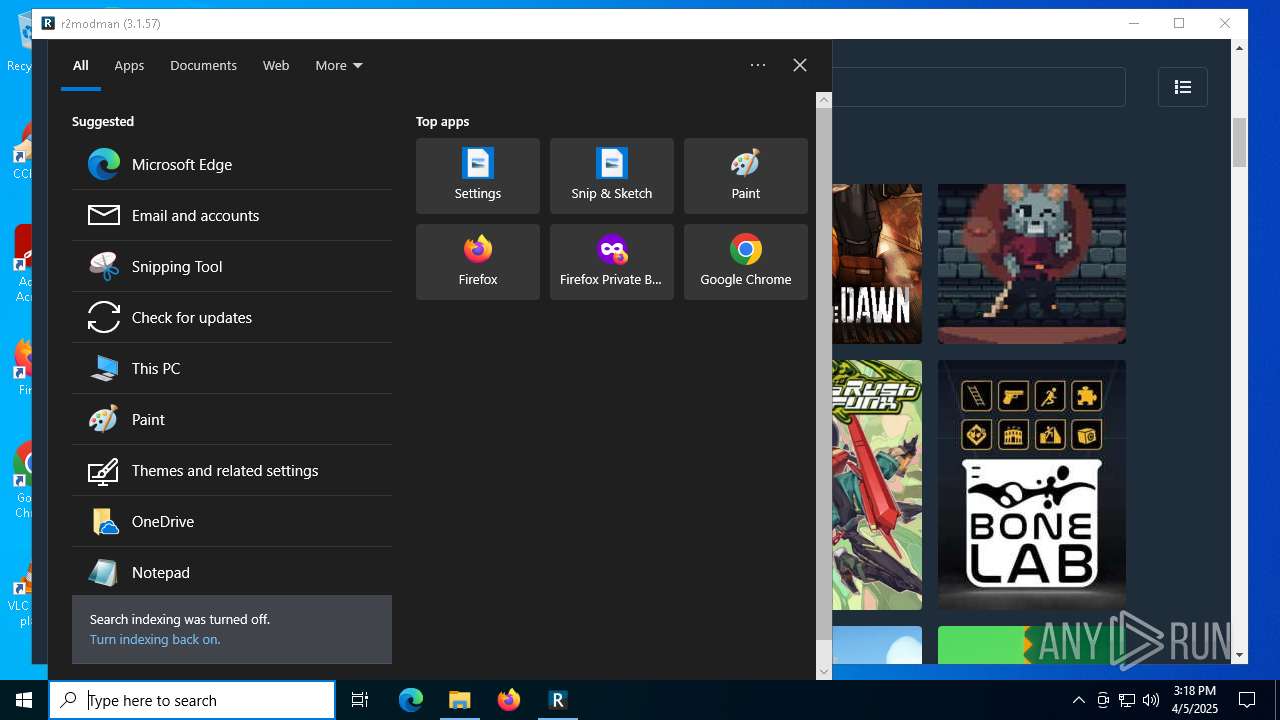The width and height of the screenshot is (1280, 720).
Task: Select the Rush Punk game thumbnail
Action: click(x=877, y=485)
